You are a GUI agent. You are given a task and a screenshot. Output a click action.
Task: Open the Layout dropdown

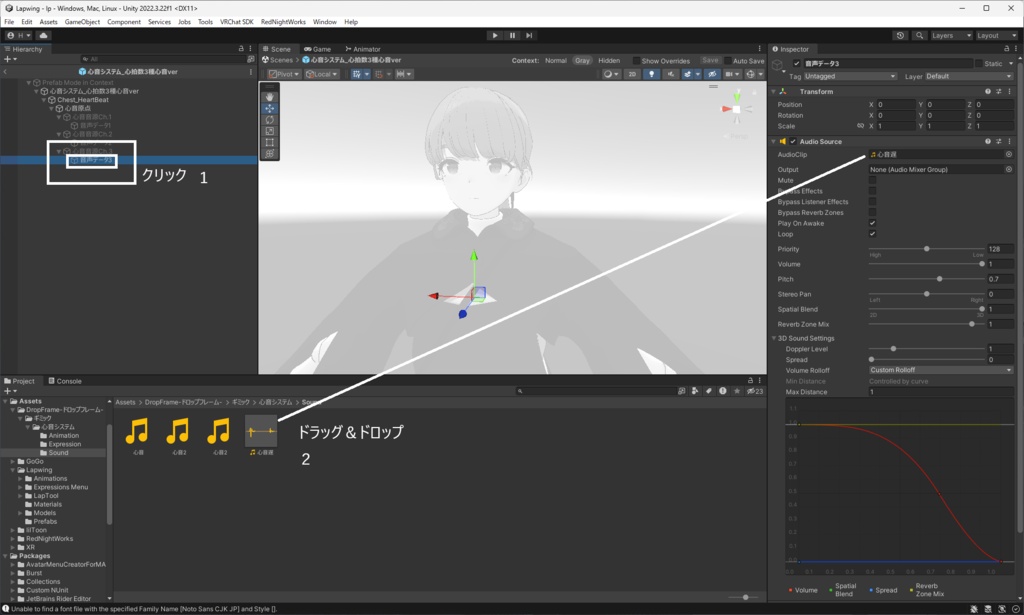997,35
